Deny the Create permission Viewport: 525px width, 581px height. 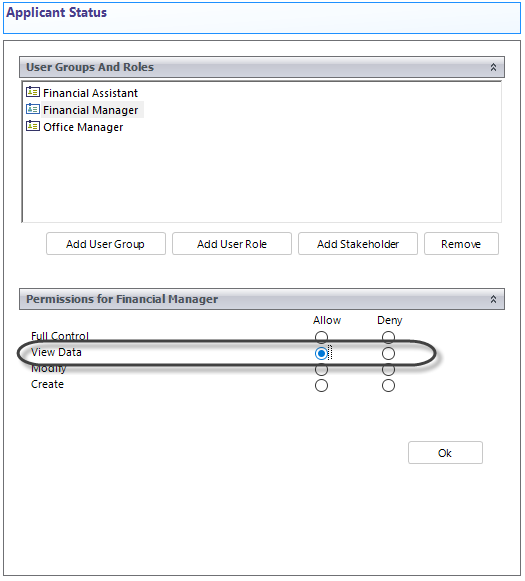[x=388, y=386]
